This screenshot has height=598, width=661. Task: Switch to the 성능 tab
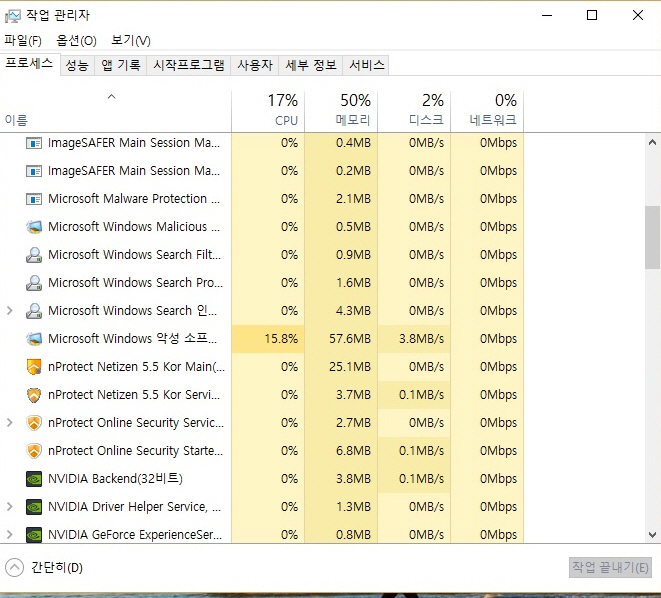[77, 65]
